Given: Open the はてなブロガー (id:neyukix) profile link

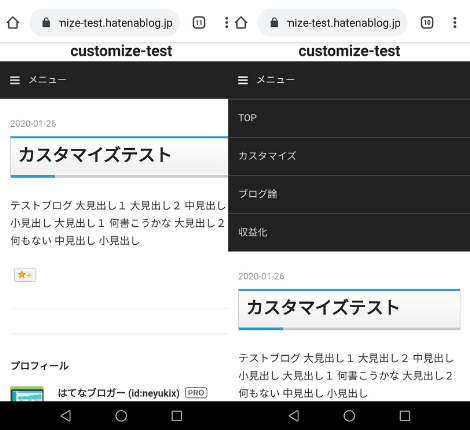Looking at the screenshot, I should tap(119, 393).
